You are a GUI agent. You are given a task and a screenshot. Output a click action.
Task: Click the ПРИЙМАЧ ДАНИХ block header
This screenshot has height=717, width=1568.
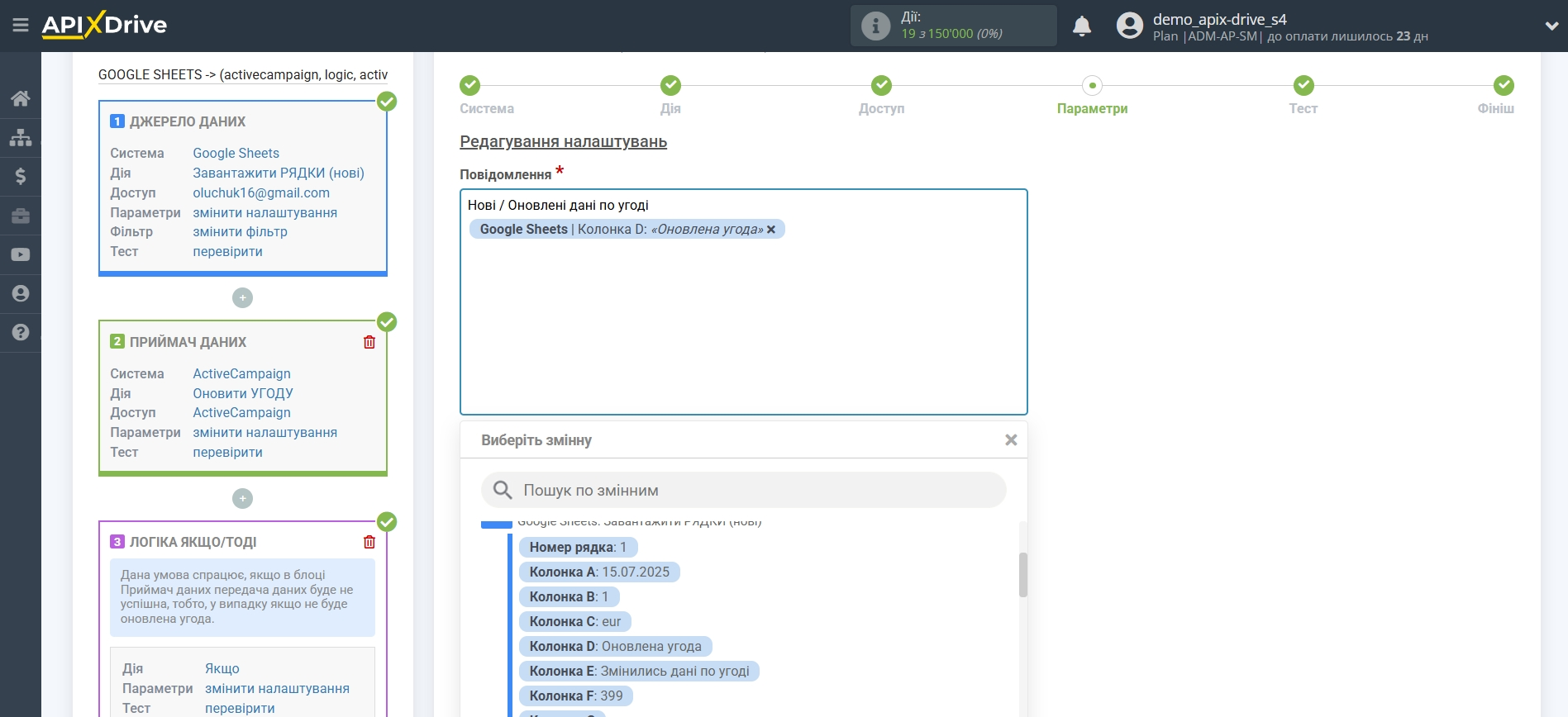[188, 342]
